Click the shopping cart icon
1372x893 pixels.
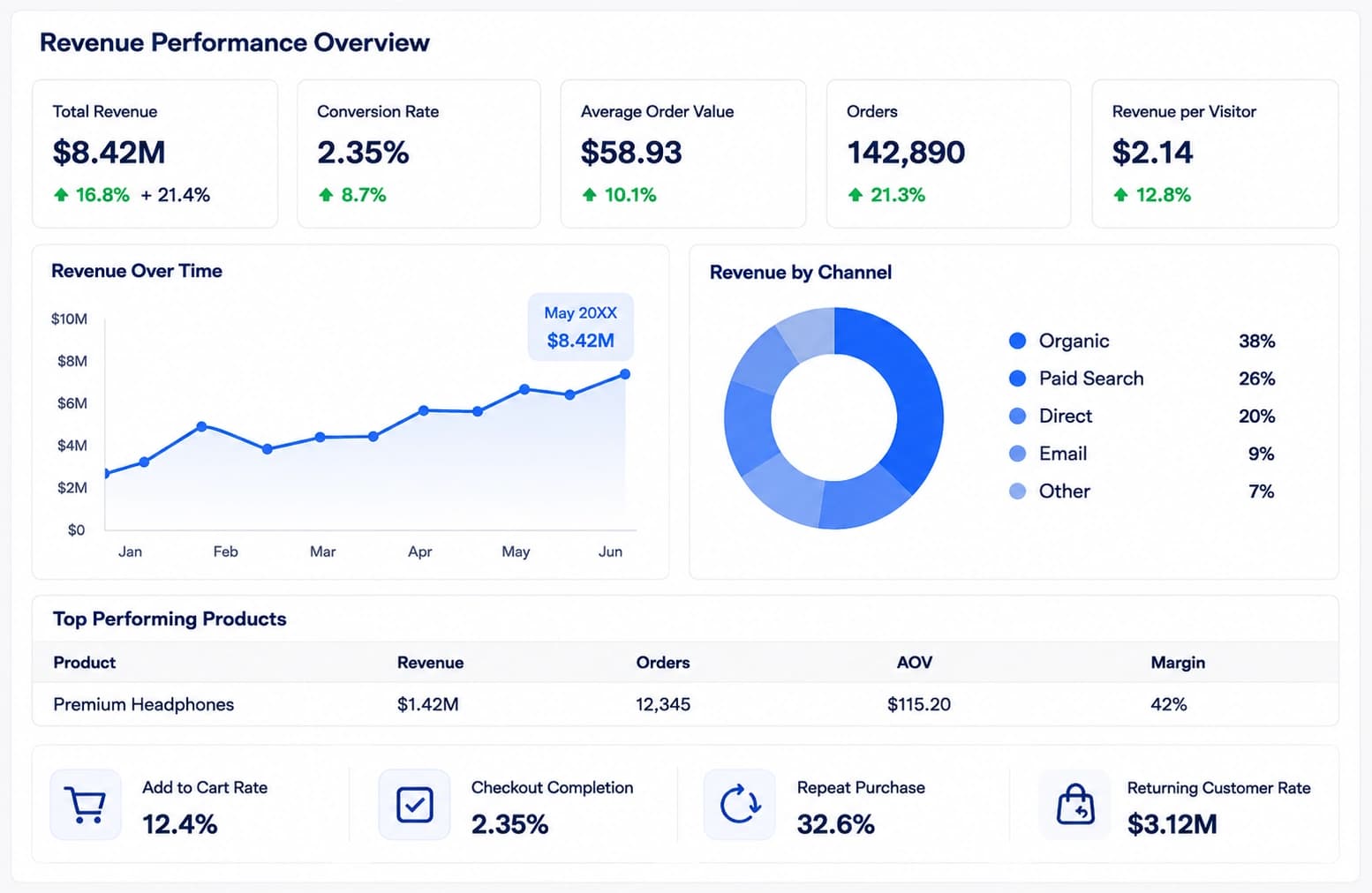click(x=86, y=805)
